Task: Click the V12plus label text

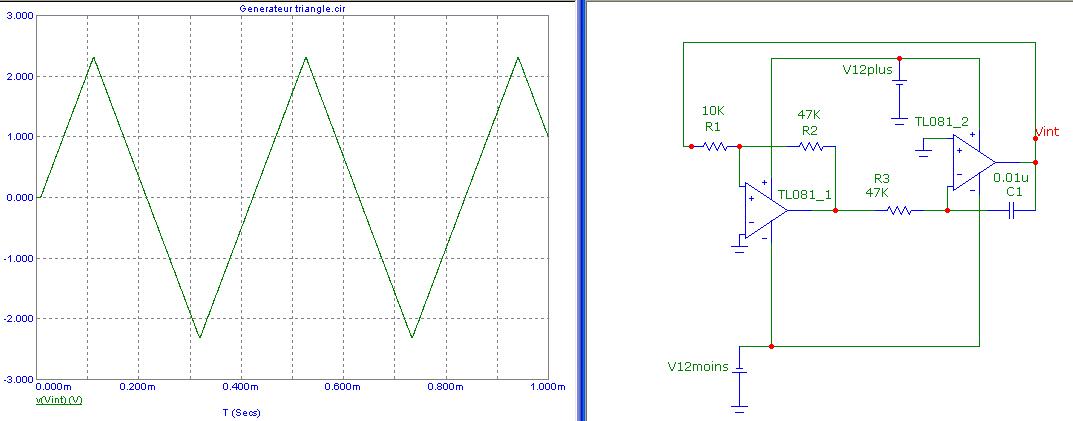Action: 866,70
